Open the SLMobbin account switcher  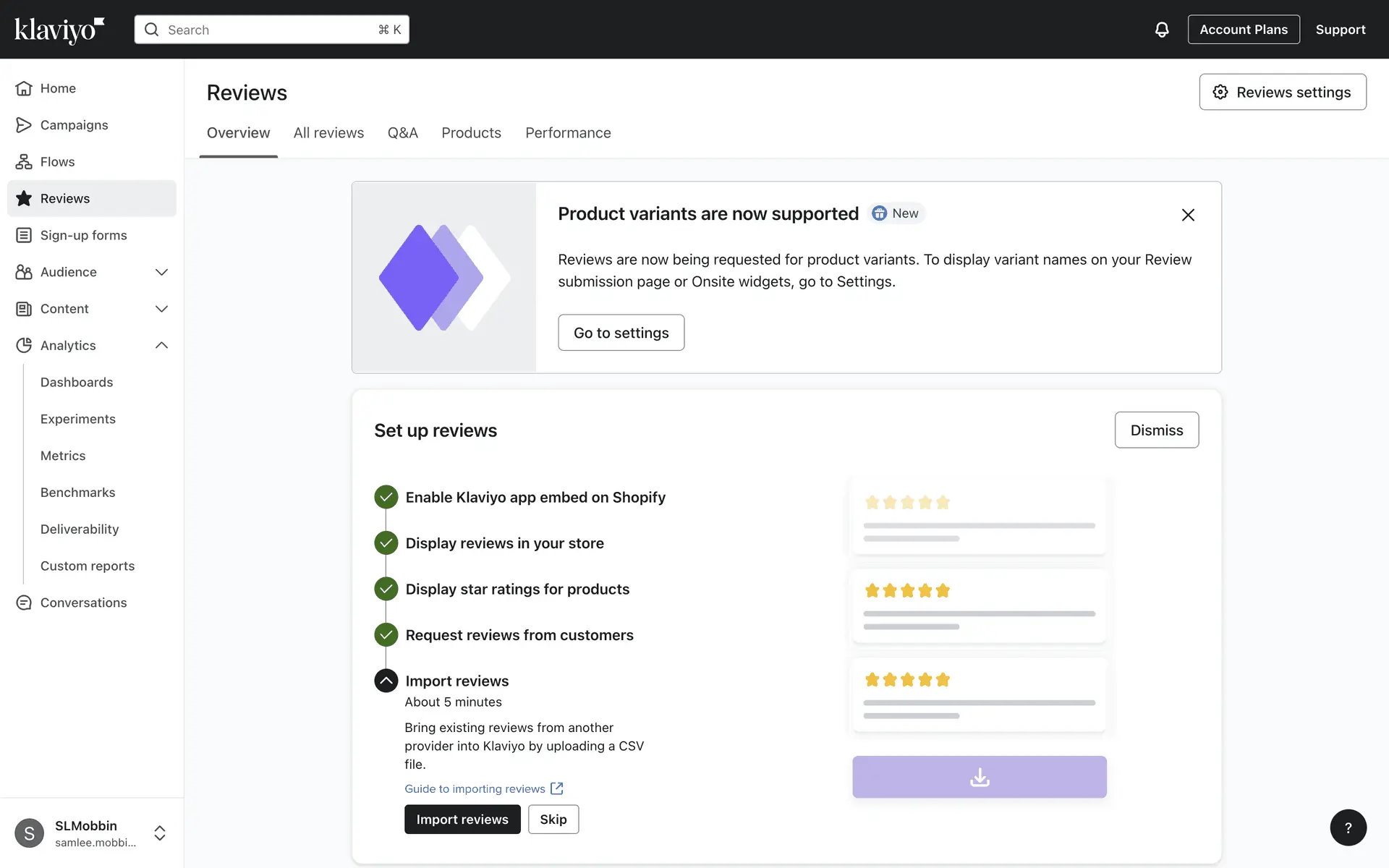tap(160, 833)
